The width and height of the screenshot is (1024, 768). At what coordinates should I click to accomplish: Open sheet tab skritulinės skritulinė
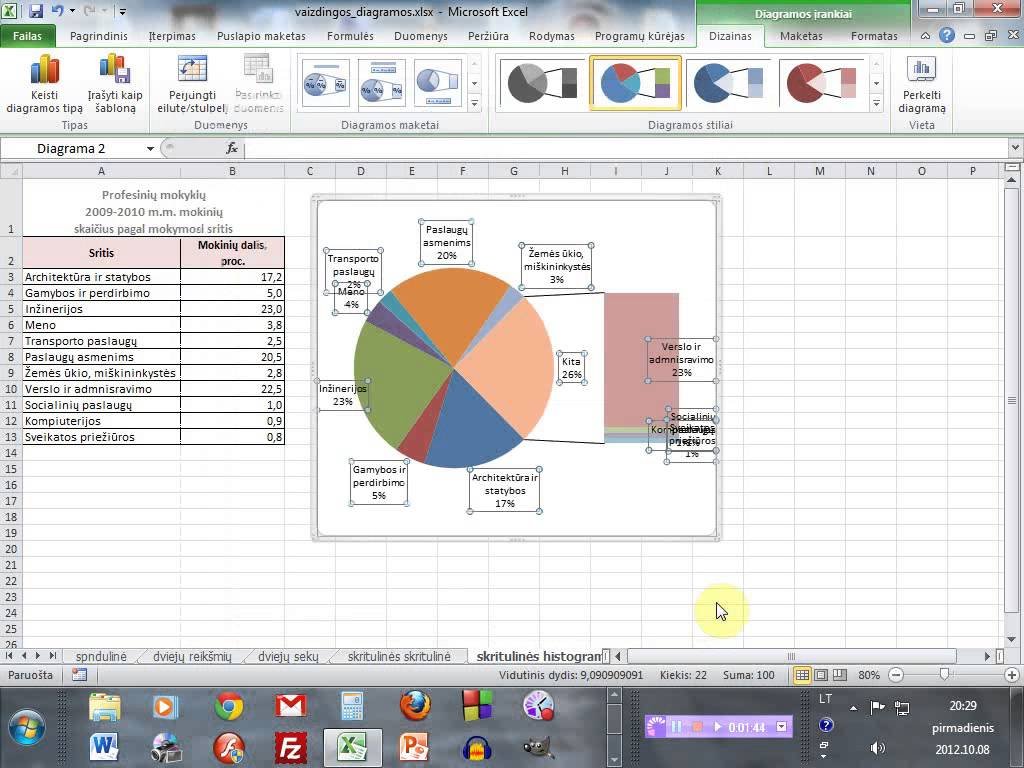[399, 656]
